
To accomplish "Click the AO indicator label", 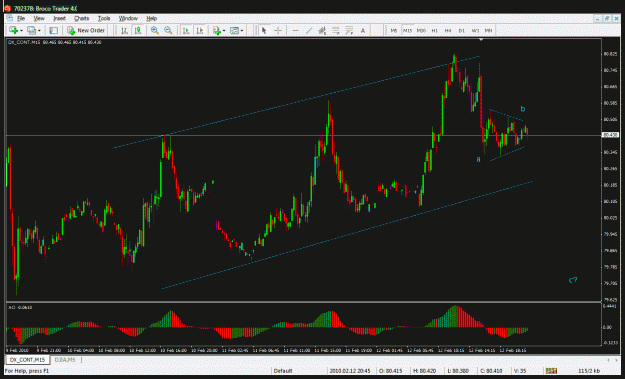I will (x=20, y=307).
